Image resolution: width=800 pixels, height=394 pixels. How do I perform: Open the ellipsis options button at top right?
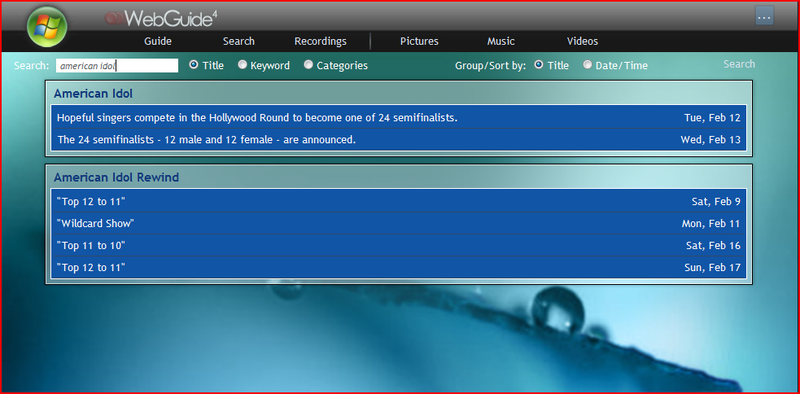pyautogui.click(x=764, y=16)
